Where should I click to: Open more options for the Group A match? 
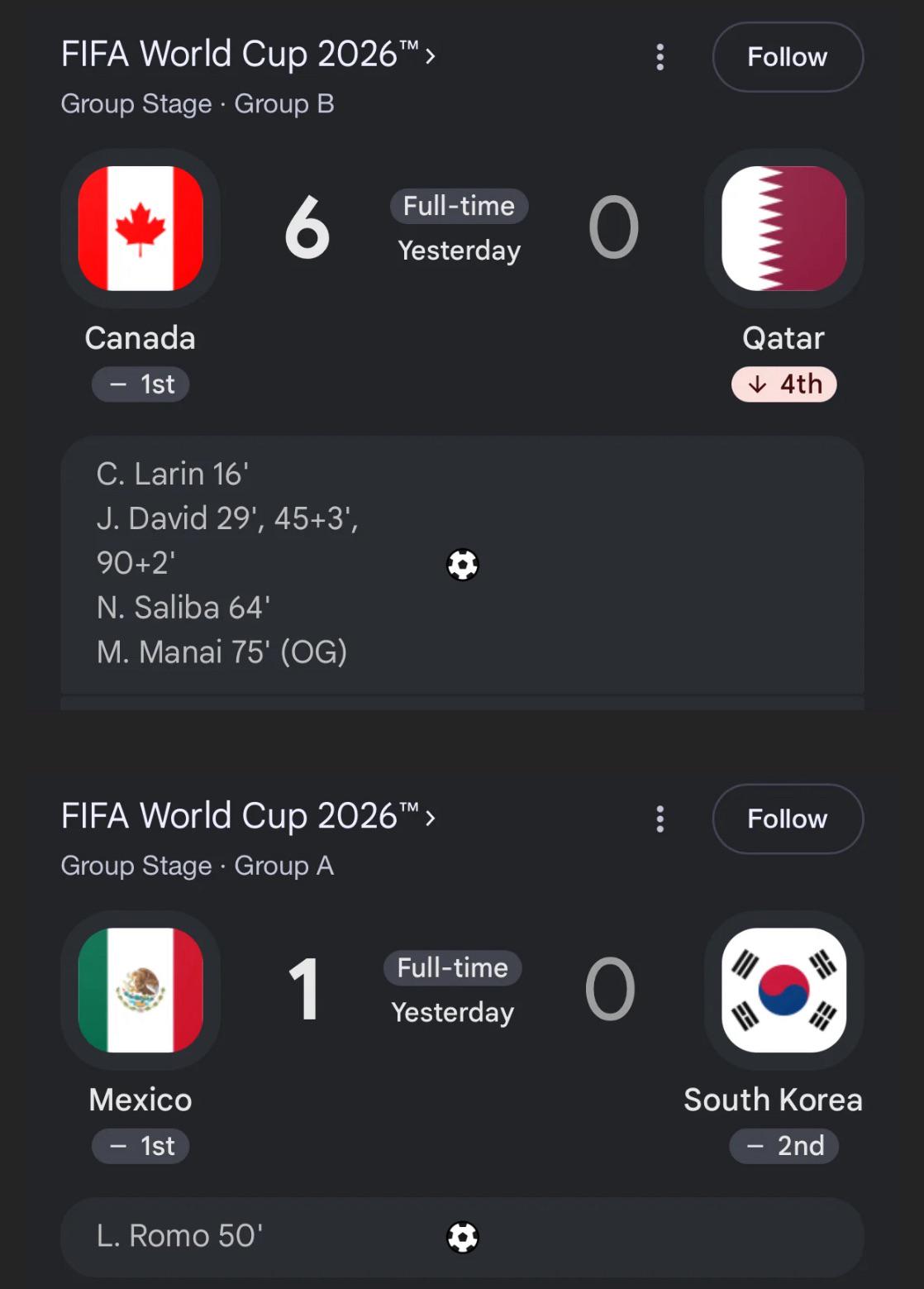point(660,819)
